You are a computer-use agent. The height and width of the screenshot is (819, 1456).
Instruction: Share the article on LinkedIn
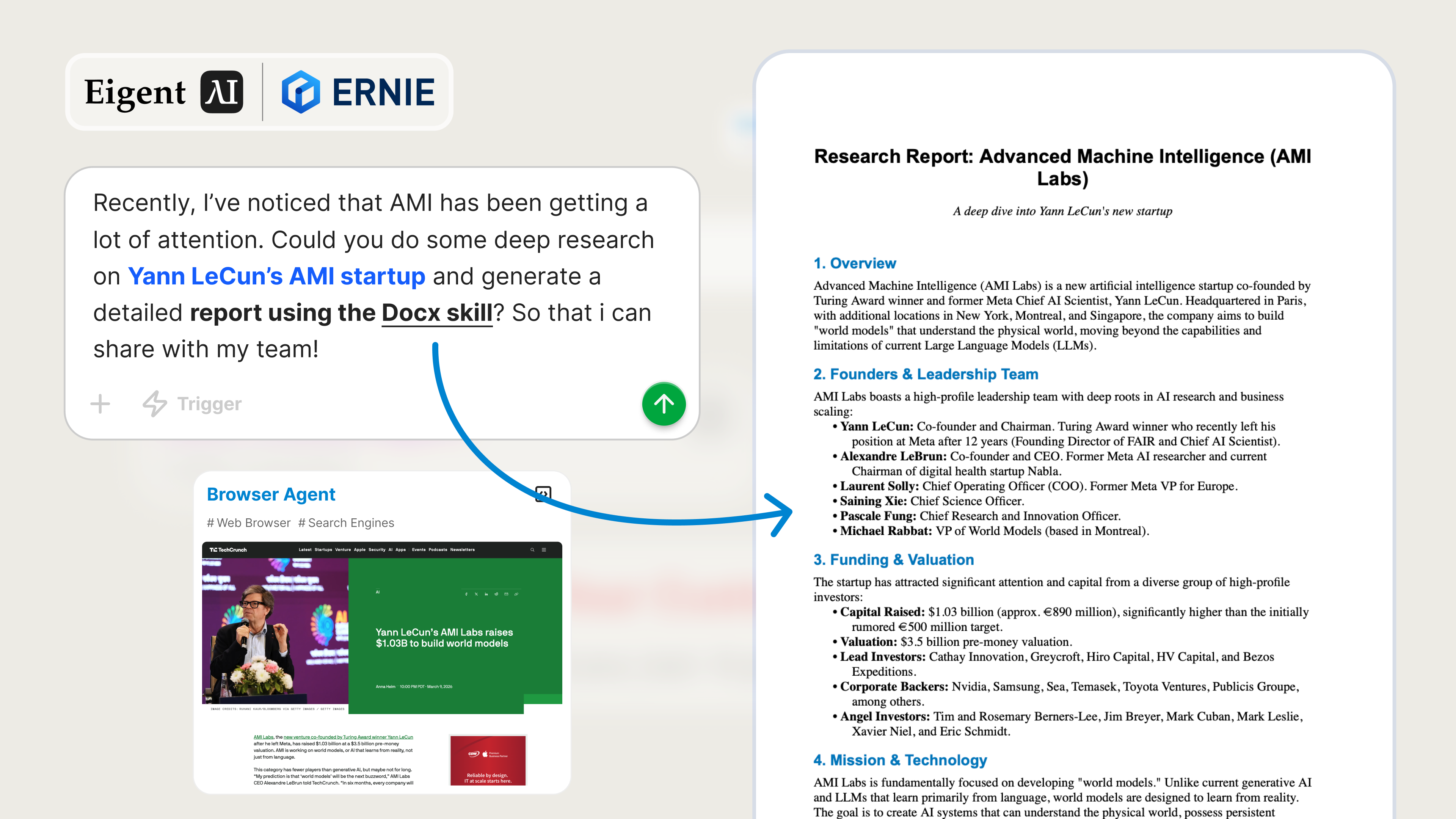[x=486, y=594]
